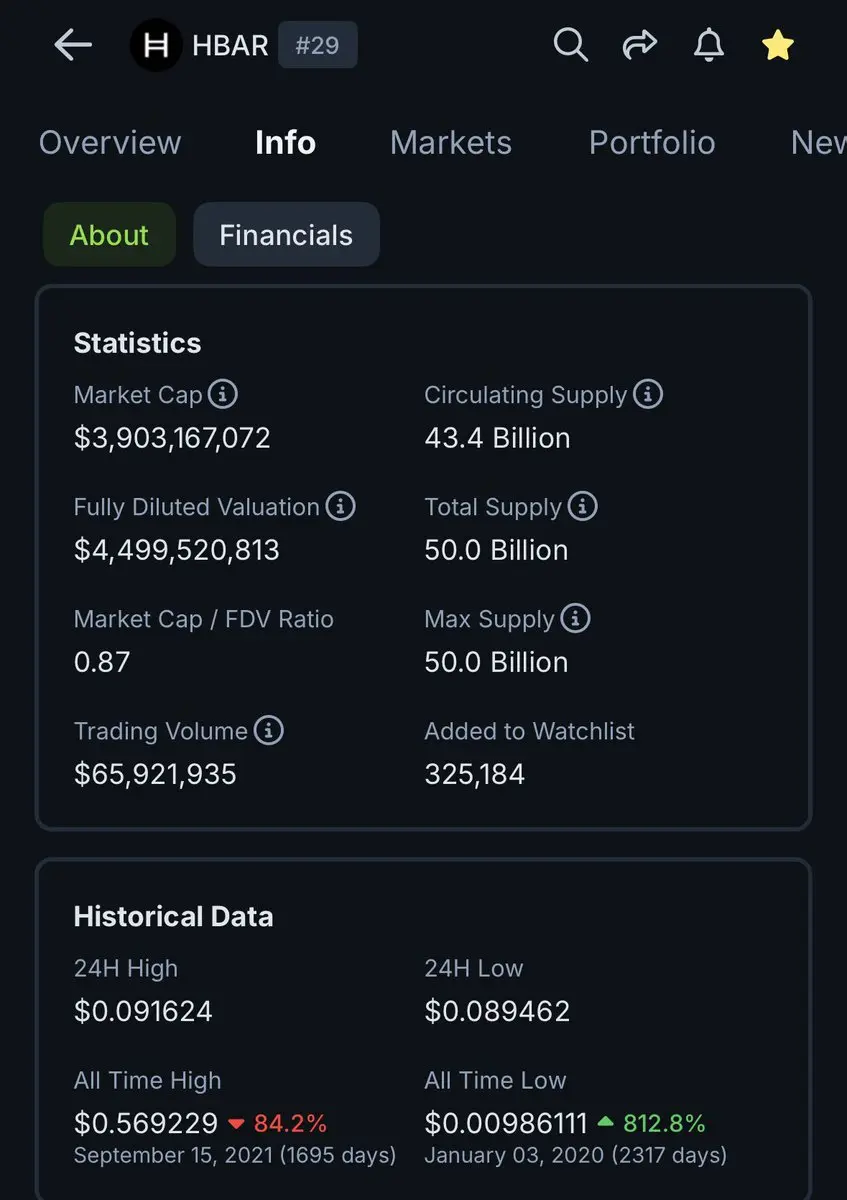
Task: Share HBAR with the share arrow
Action: 640,44
